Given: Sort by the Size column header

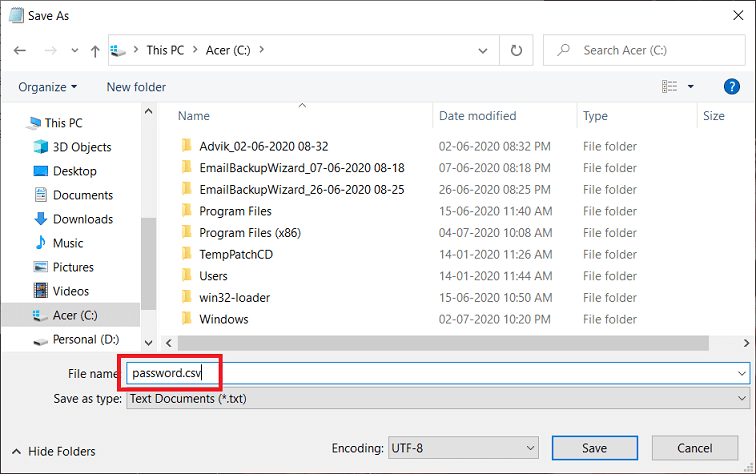Looking at the screenshot, I should (x=714, y=116).
